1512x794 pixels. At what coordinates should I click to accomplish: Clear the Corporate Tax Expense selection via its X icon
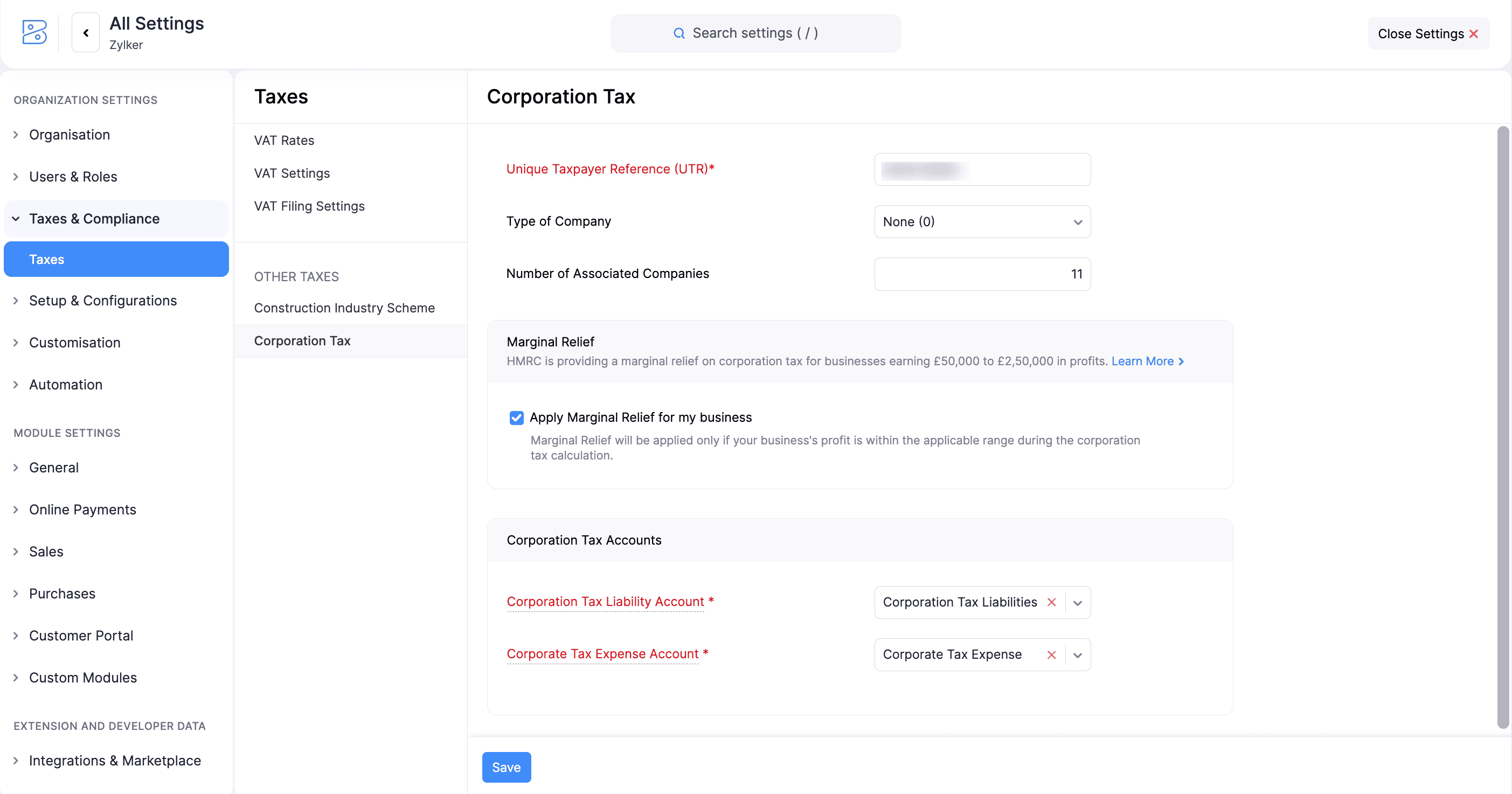tap(1051, 655)
